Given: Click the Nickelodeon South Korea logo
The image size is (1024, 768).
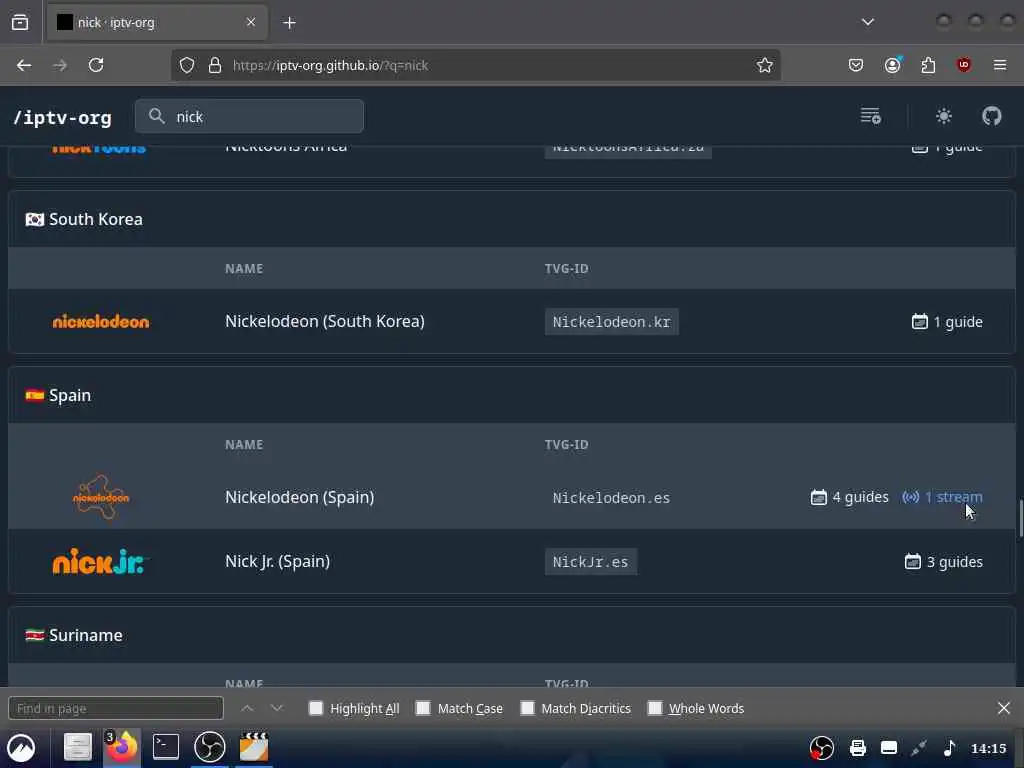Looking at the screenshot, I should [101, 321].
